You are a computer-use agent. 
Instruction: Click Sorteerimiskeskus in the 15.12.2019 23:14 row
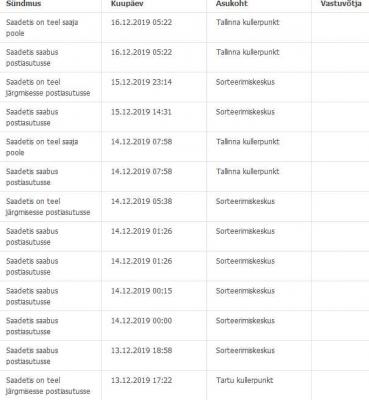[245, 82]
